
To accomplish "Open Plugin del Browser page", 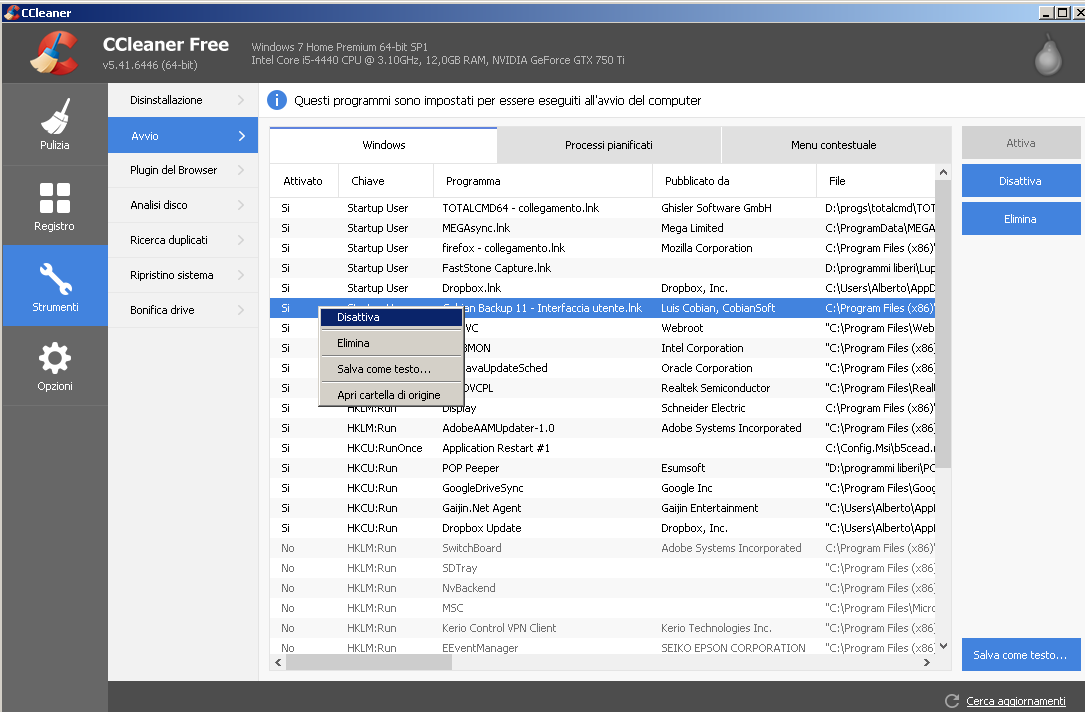I will coord(183,170).
